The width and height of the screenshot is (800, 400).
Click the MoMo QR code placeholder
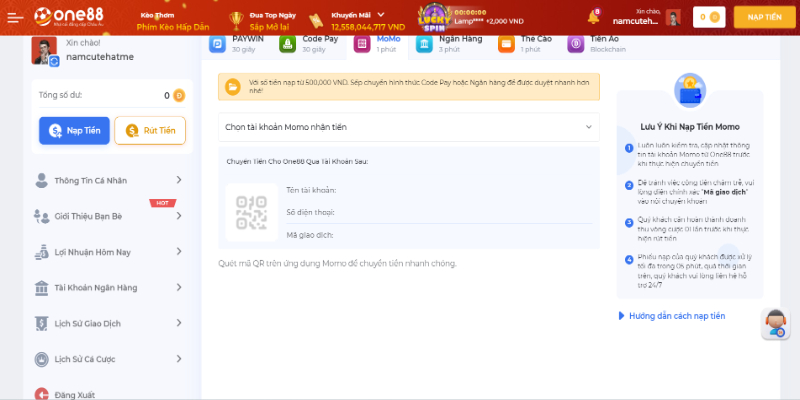pyautogui.click(x=252, y=212)
